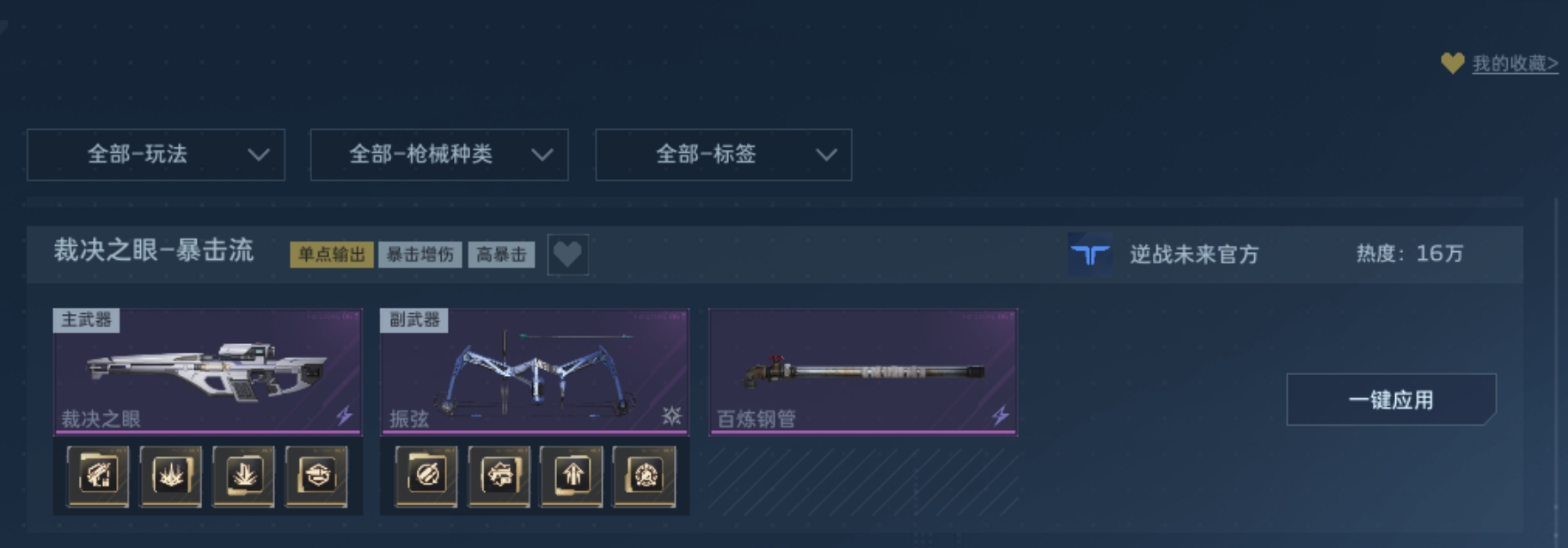Toggle the 暴击增伤 tag
This screenshot has height=548, width=1568.
coord(420,255)
